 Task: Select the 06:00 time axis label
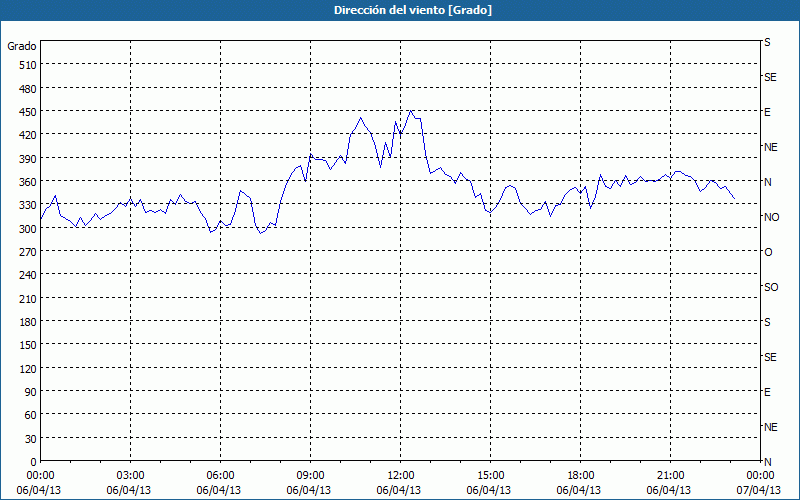click(220, 476)
